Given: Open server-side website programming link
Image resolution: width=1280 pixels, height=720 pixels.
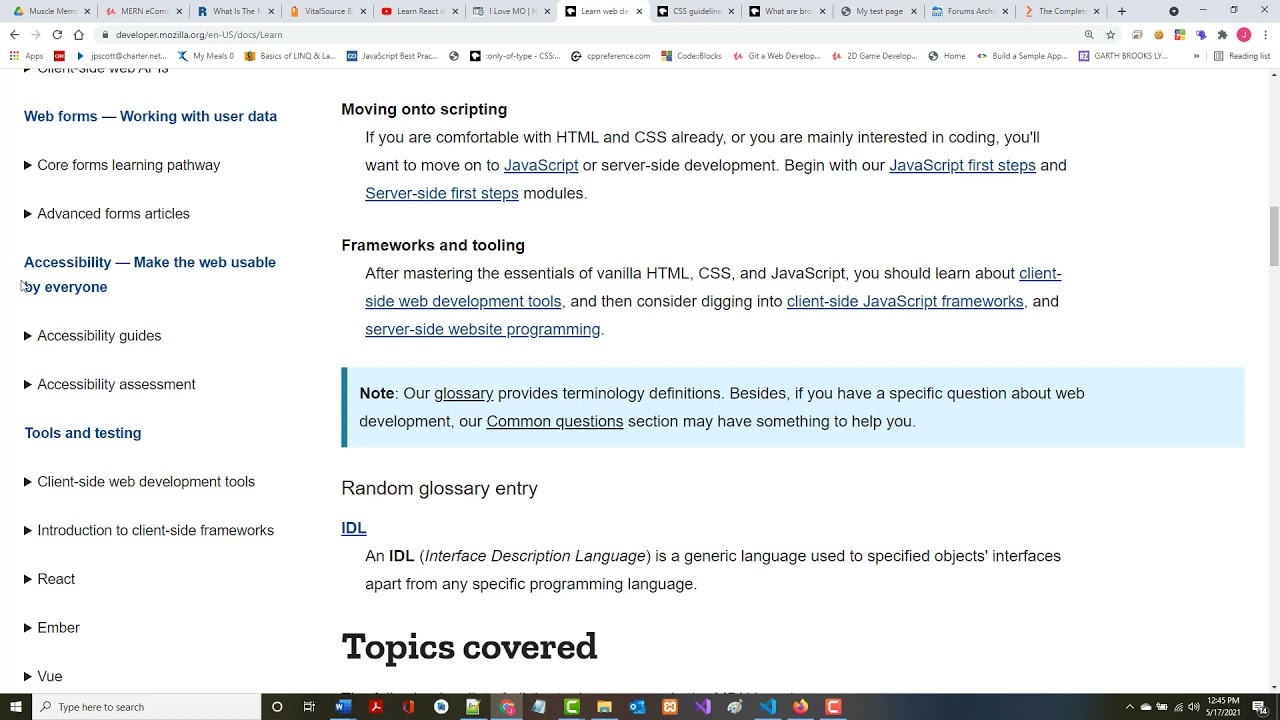Looking at the screenshot, I should tap(483, 329).
